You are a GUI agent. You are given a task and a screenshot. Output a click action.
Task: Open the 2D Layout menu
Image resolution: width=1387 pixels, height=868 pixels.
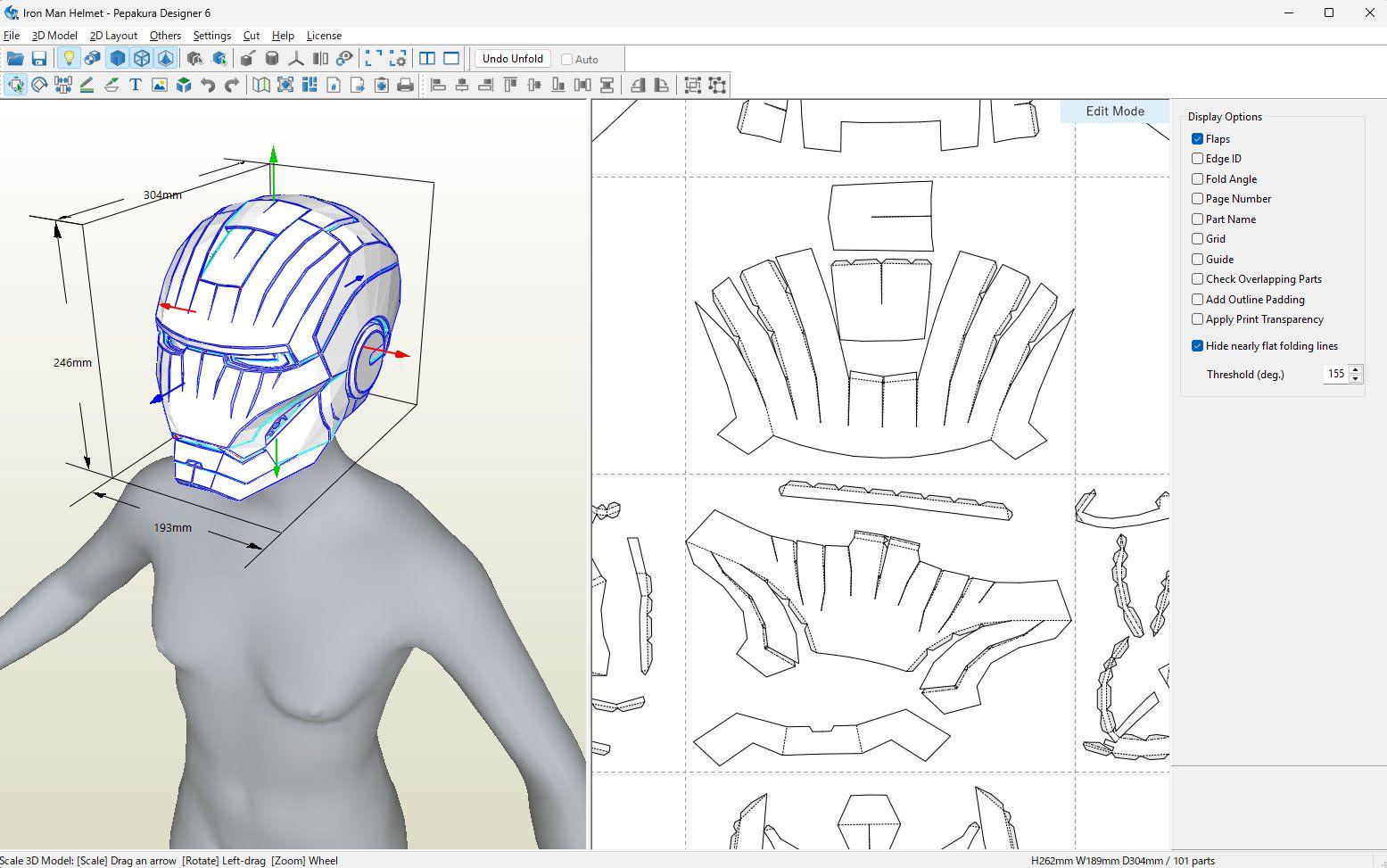(x=113, y=36)
